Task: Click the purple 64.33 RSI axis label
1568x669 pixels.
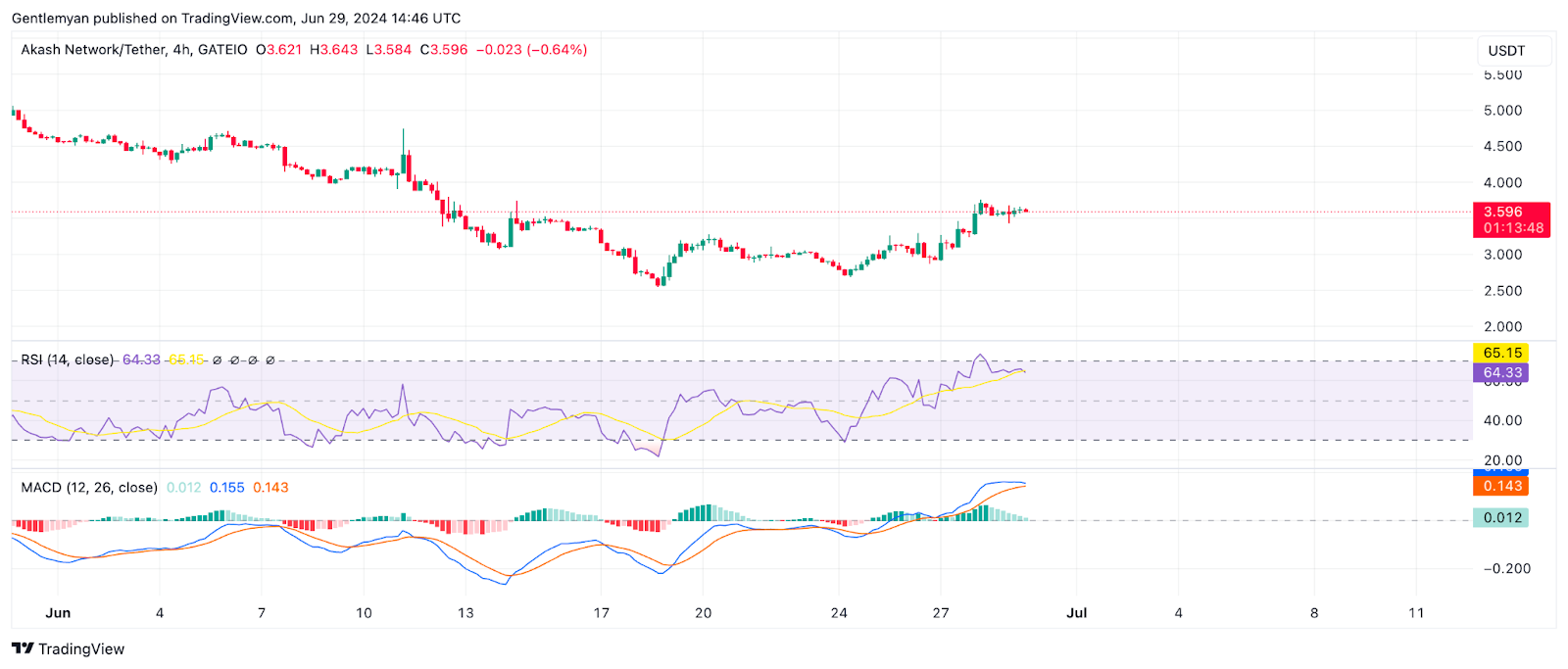Action: point(1501,372)
